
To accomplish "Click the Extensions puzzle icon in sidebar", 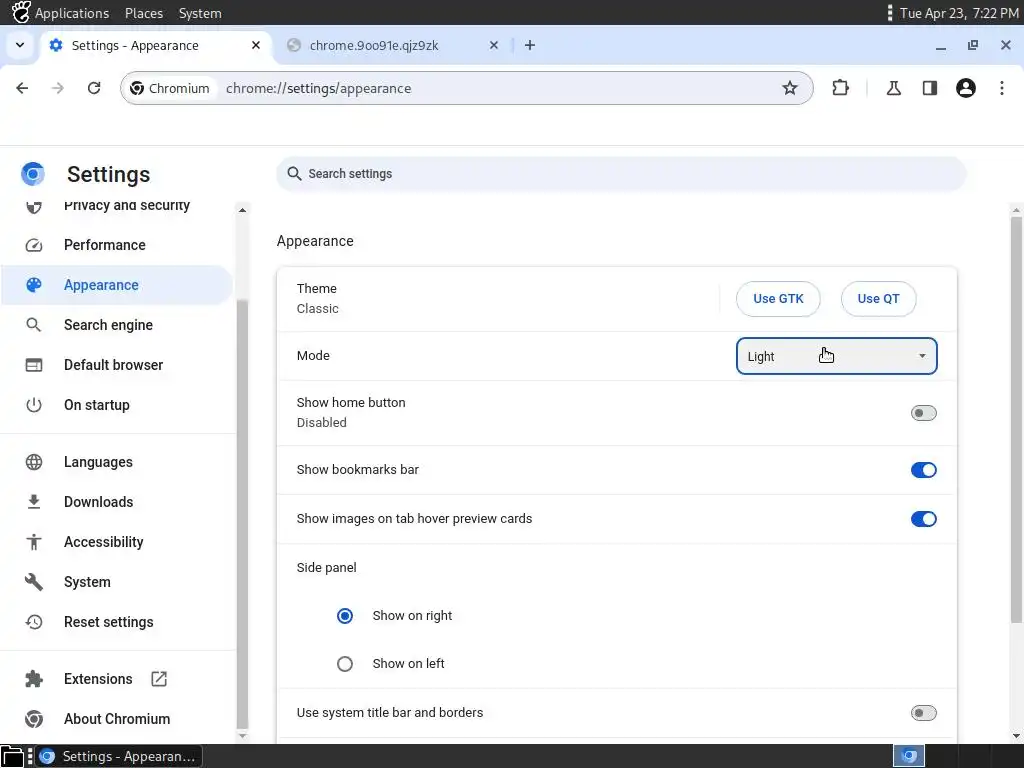I will tap(34, 679).
